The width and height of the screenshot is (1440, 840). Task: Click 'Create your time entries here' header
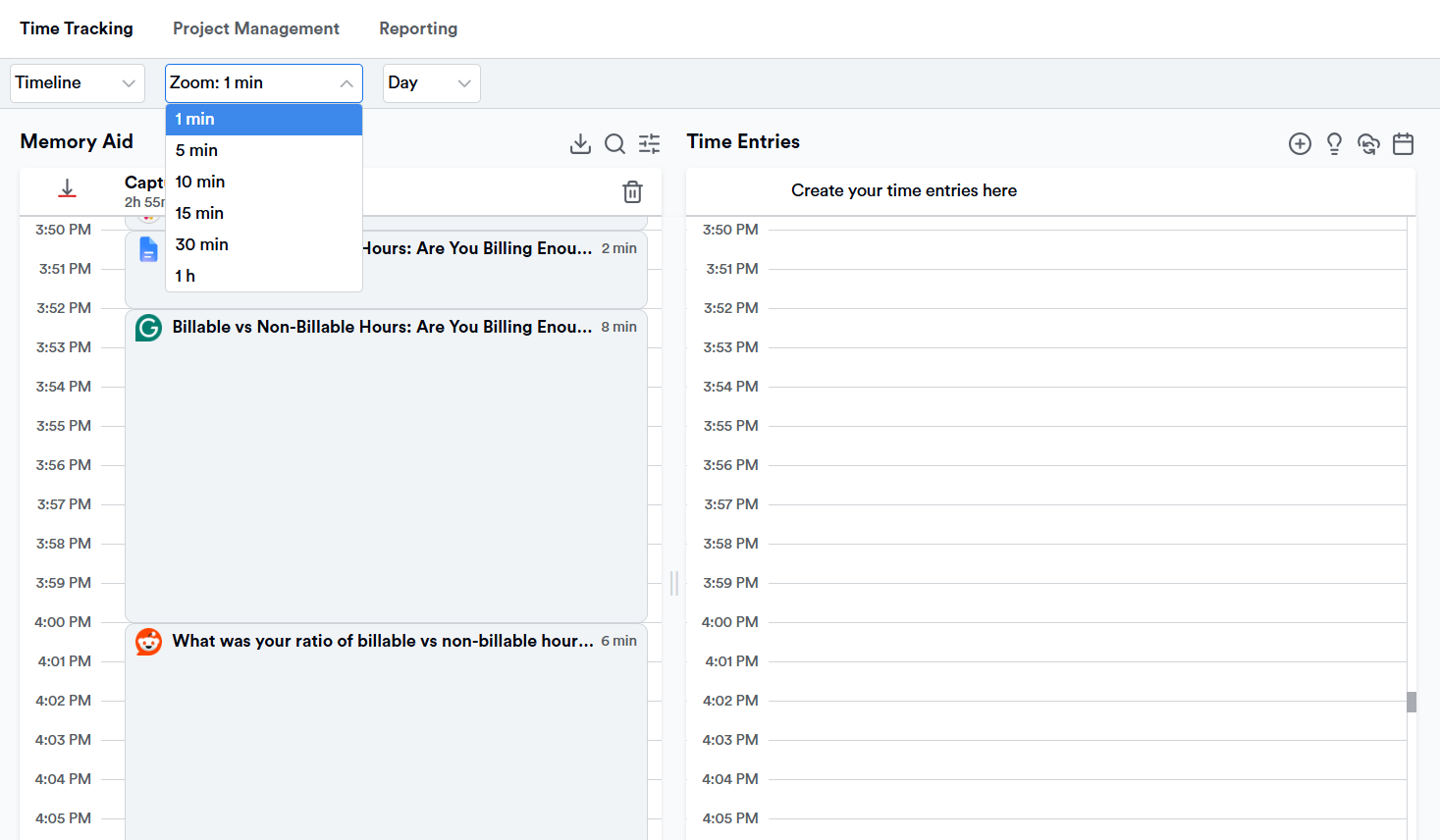tap(904, 190)
